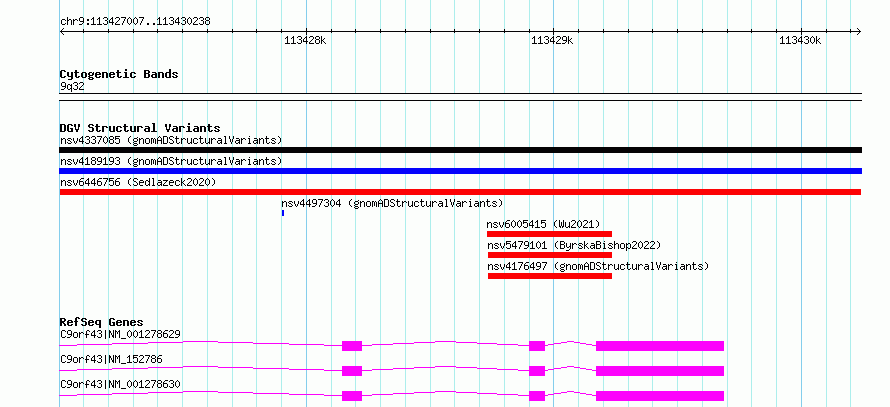Click the right arrowhead of the scale ruler
The width and height of the screenshot is (890, 407).
859,32
